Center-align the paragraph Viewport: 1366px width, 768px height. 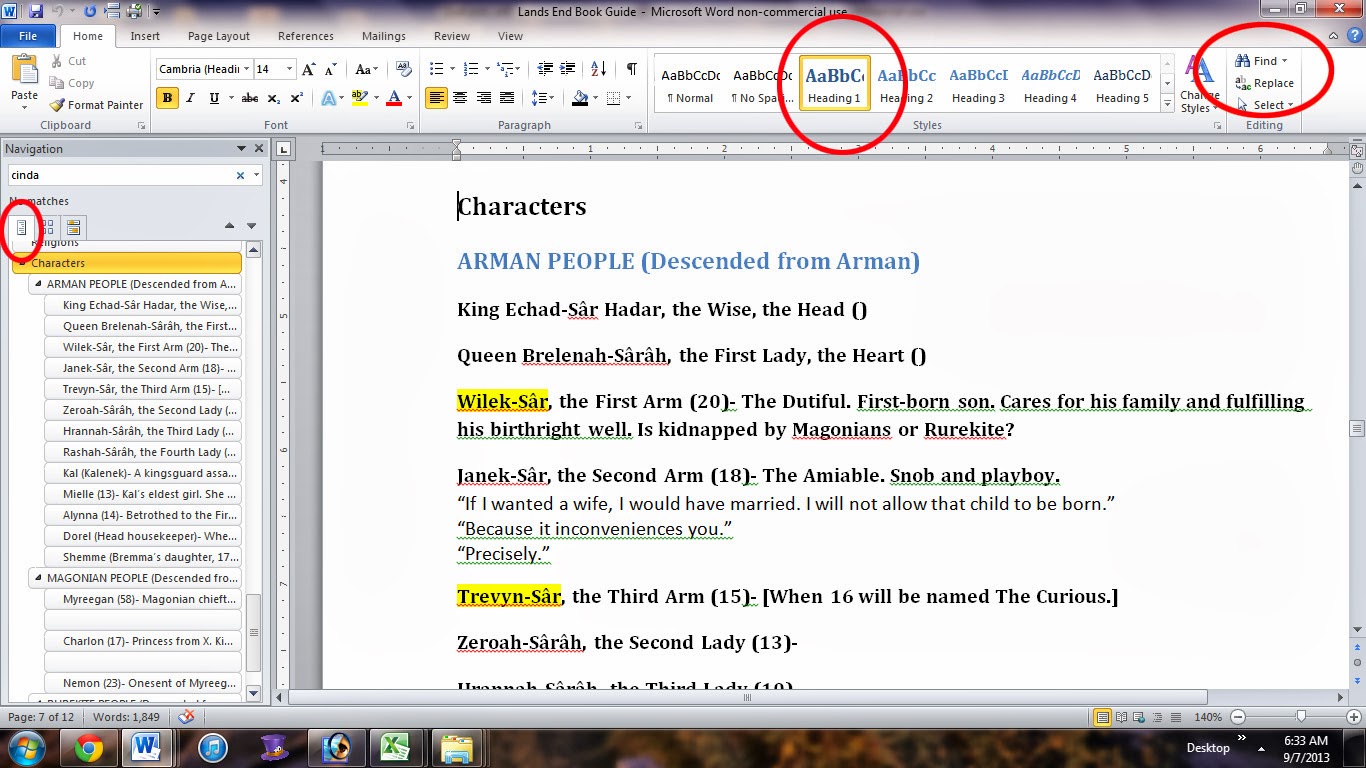click(460, 98)
